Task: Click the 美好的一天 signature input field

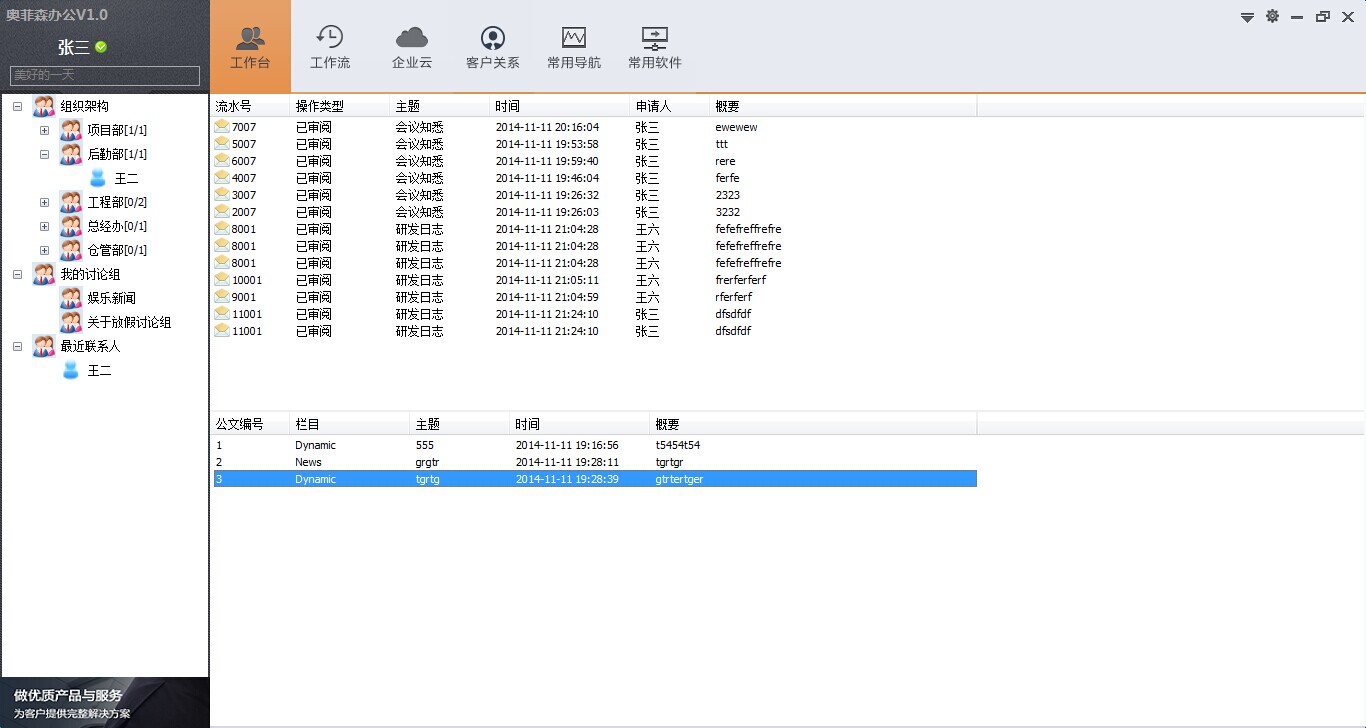Action: 105,75
